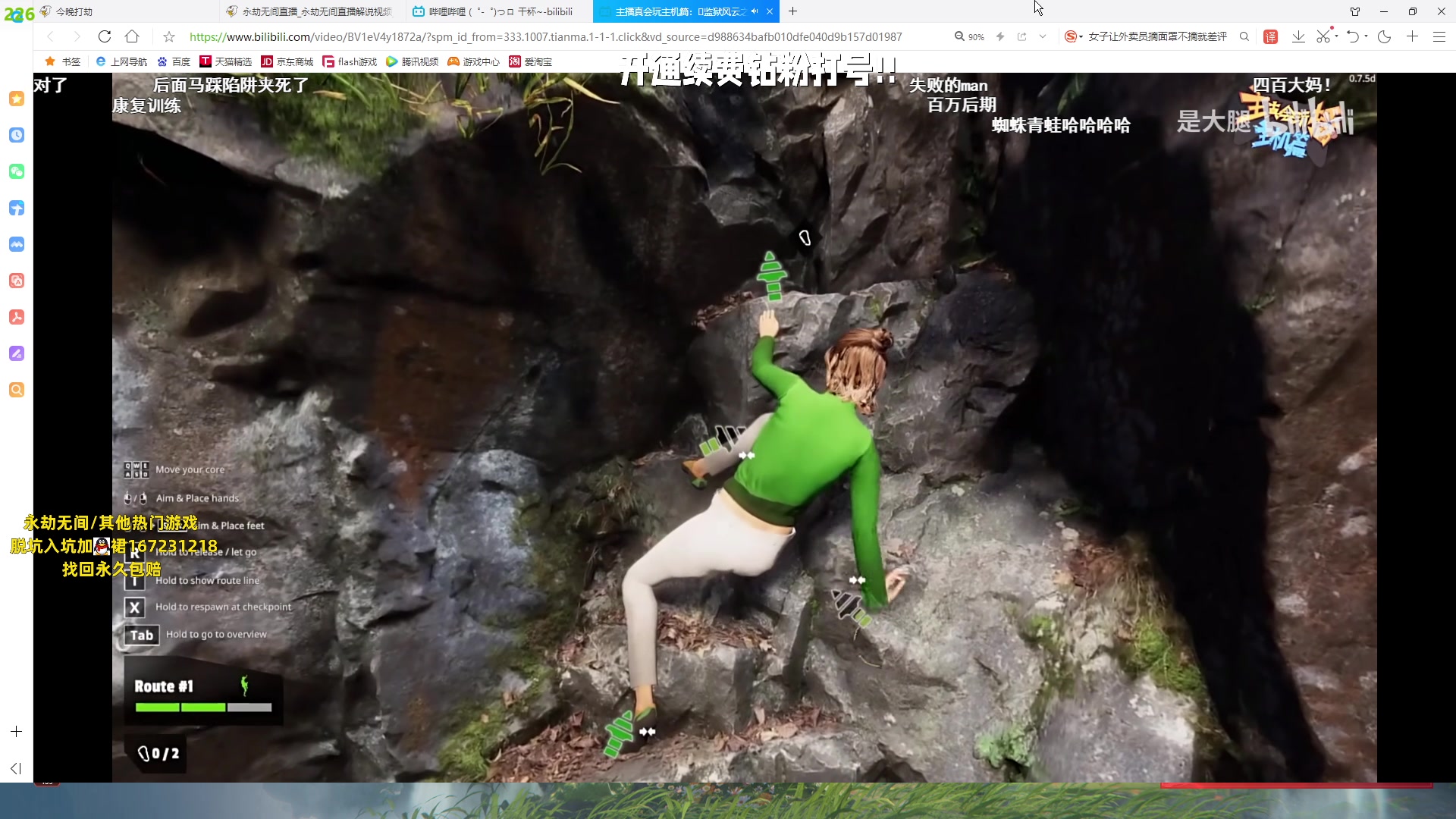The height and width of the screenshot is (819, 1456).
Task: Close the 主播真会玩主机篇 tab
Action: (x=770, y=11)
